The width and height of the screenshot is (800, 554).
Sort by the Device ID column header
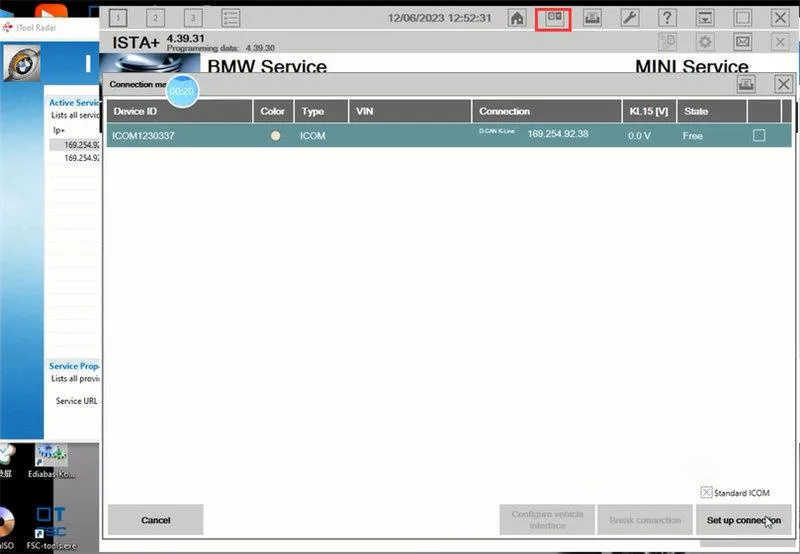179,111
